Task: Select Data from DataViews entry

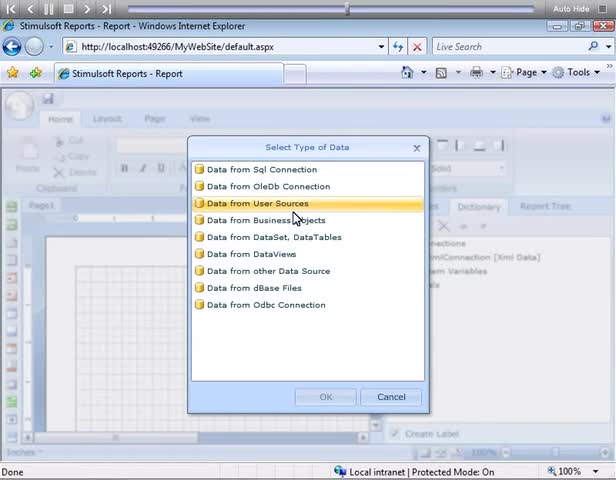Action: [x=308, y=254]
